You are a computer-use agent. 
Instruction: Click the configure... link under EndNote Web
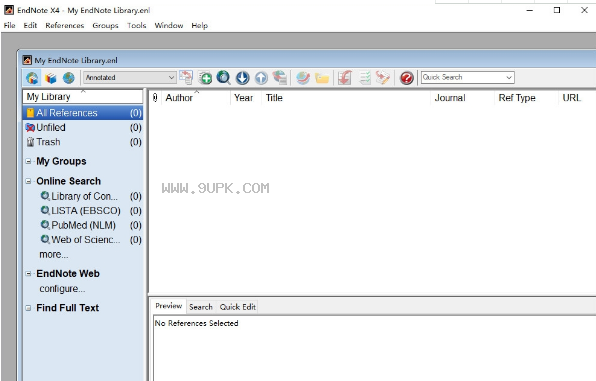click(x=62, y=289)
